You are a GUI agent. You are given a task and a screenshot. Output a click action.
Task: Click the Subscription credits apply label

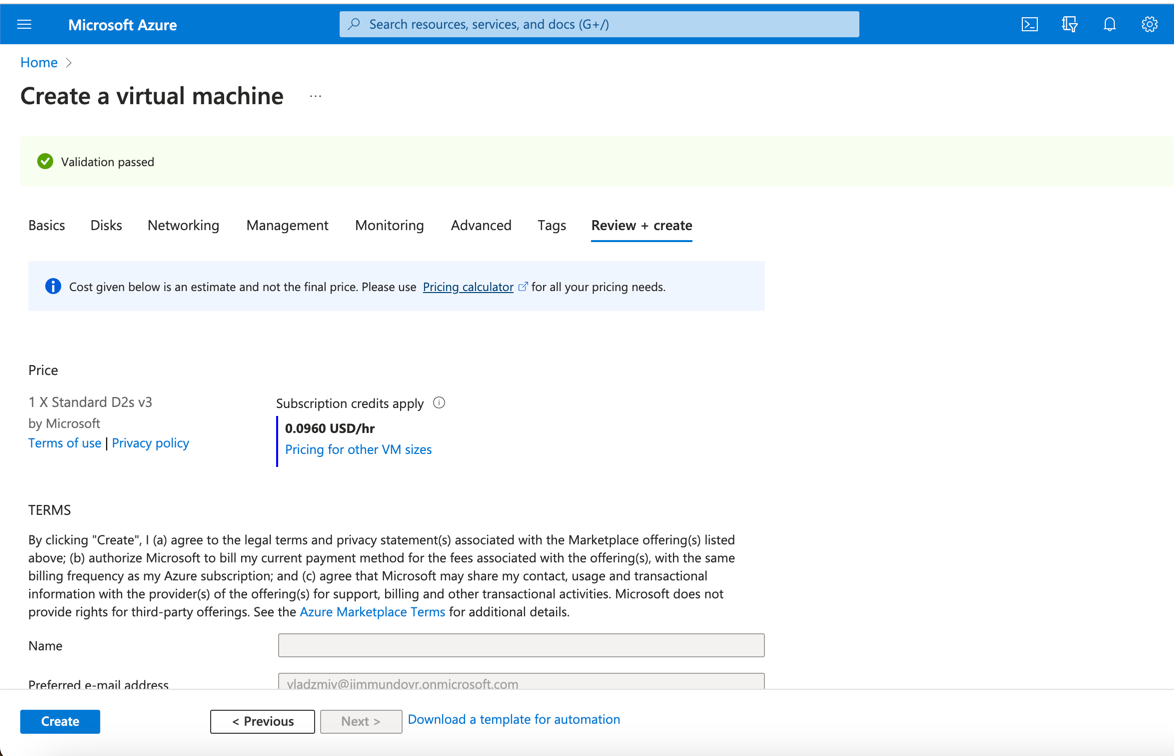pyautogui.click(x=350, y=403)
